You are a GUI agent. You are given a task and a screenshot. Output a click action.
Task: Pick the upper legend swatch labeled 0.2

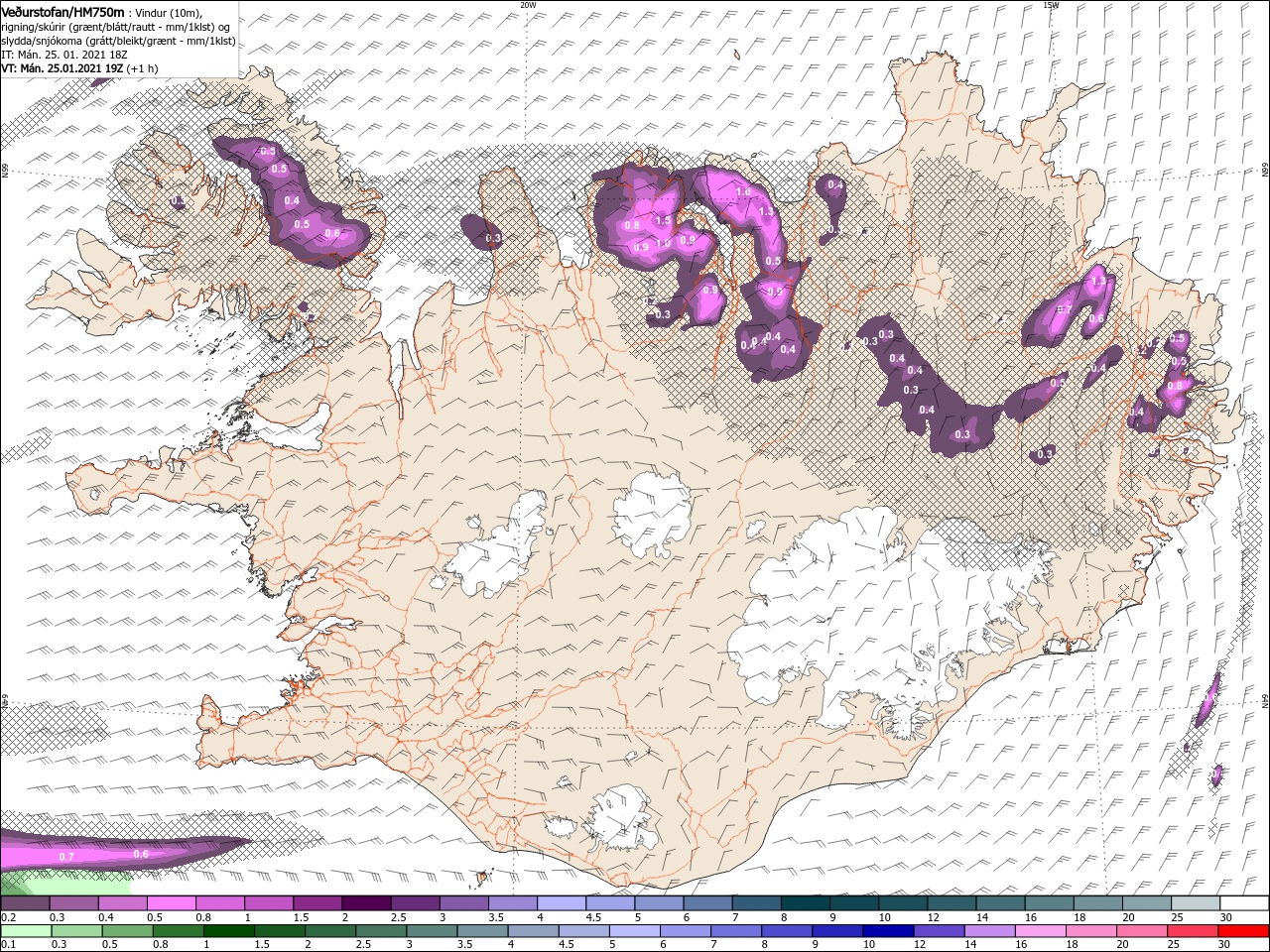coord(27,903)
